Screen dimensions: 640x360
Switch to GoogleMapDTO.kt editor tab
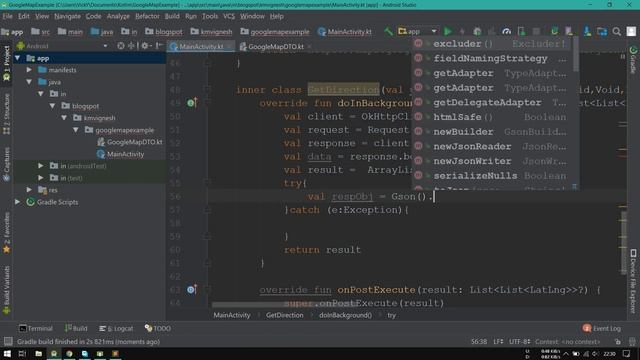pos(276,47)
